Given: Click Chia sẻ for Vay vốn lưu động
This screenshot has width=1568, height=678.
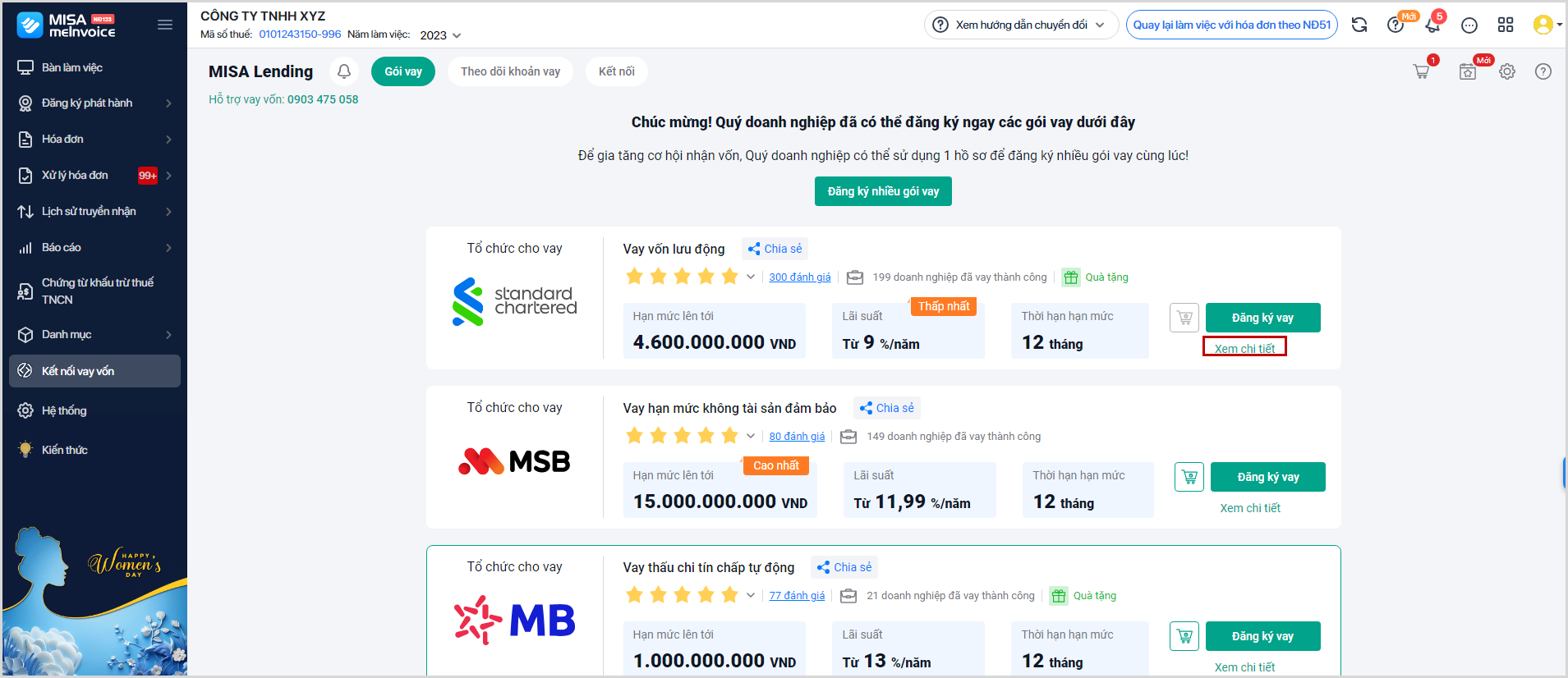Looking at the screenshot, I should click(x=775, y=249).
